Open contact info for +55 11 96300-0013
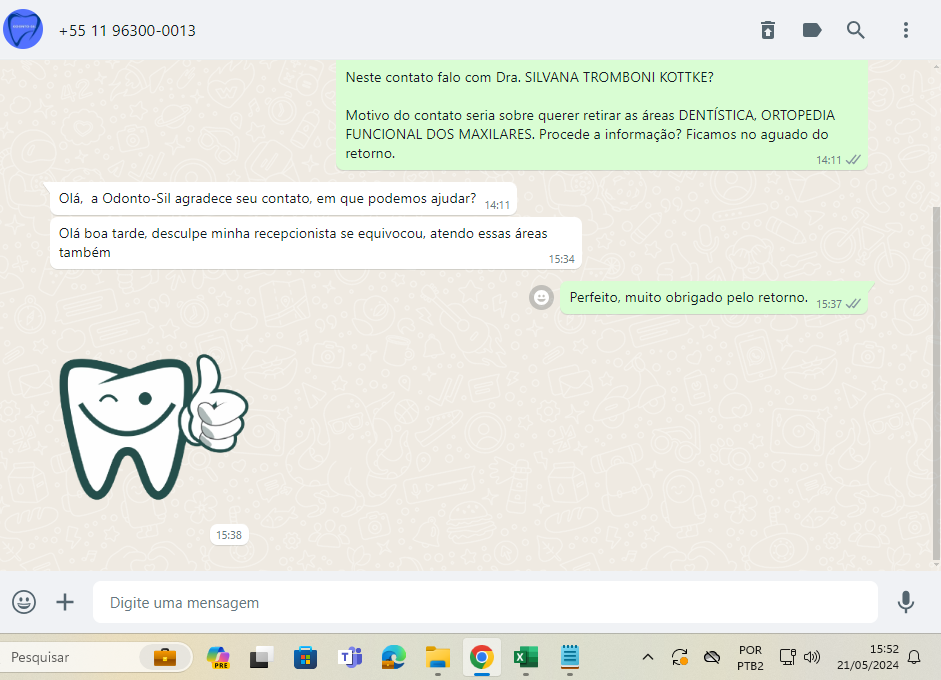The image size is (941, 680). [x=127, y=31]
